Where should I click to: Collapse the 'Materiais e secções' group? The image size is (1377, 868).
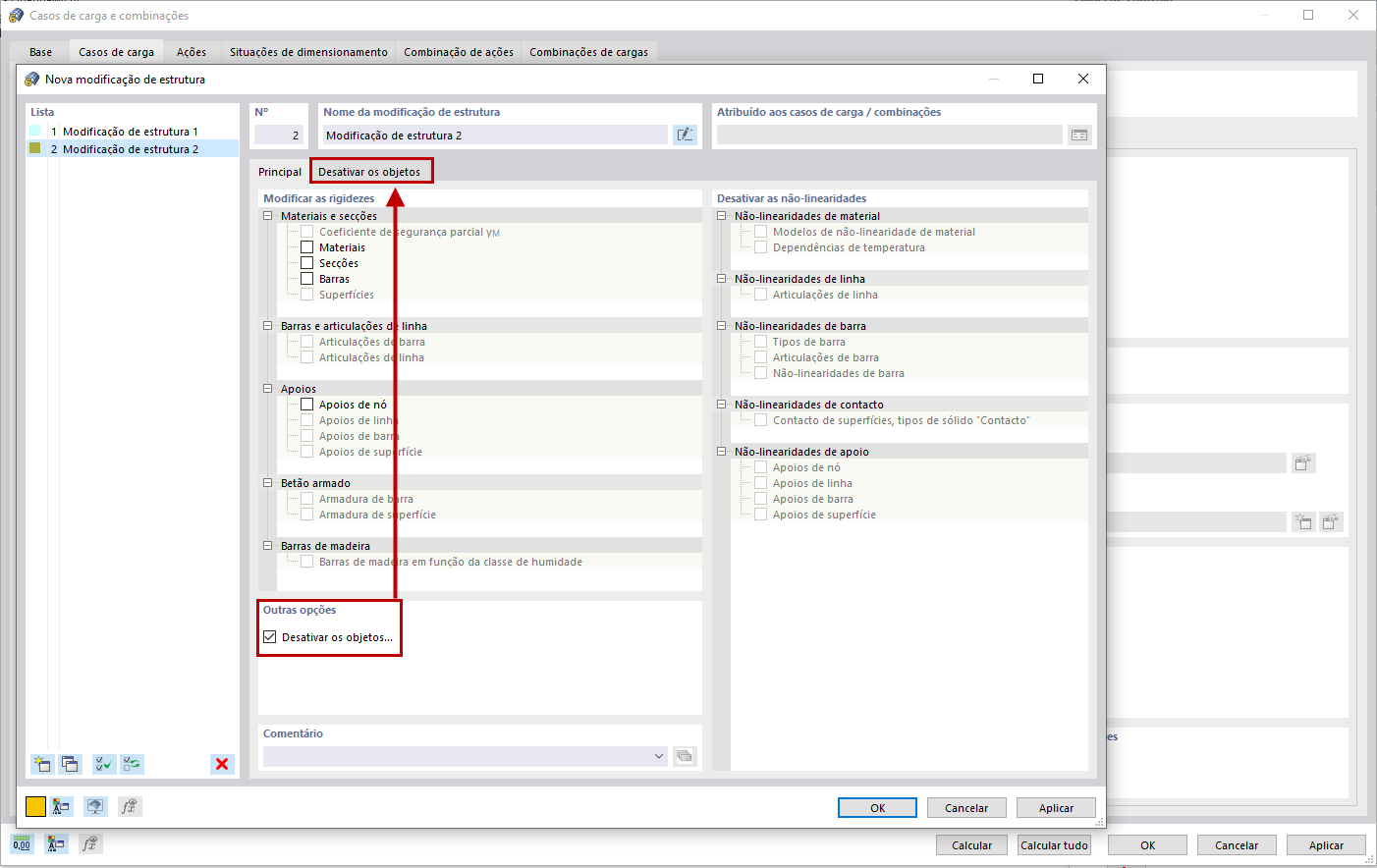point(267,216)
